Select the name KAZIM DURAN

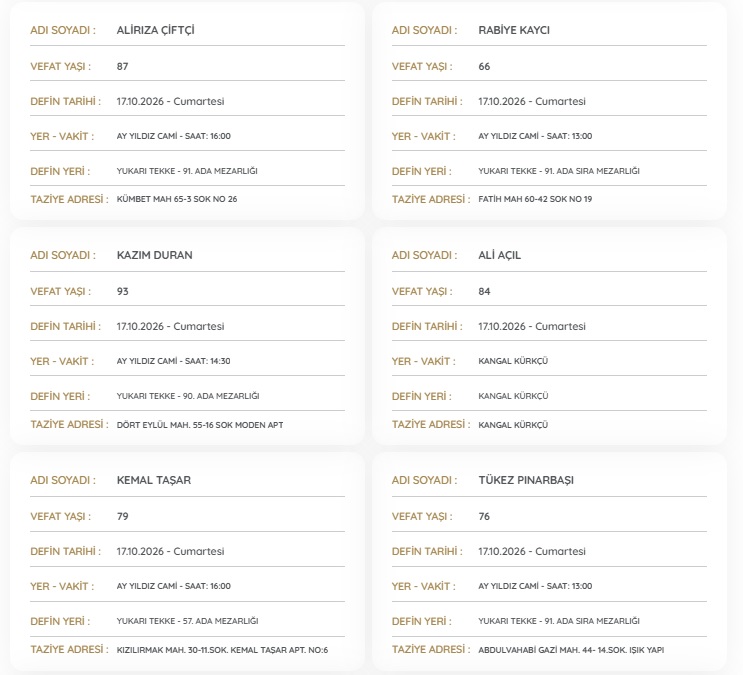pyautogui.click(x=154, y=255)
